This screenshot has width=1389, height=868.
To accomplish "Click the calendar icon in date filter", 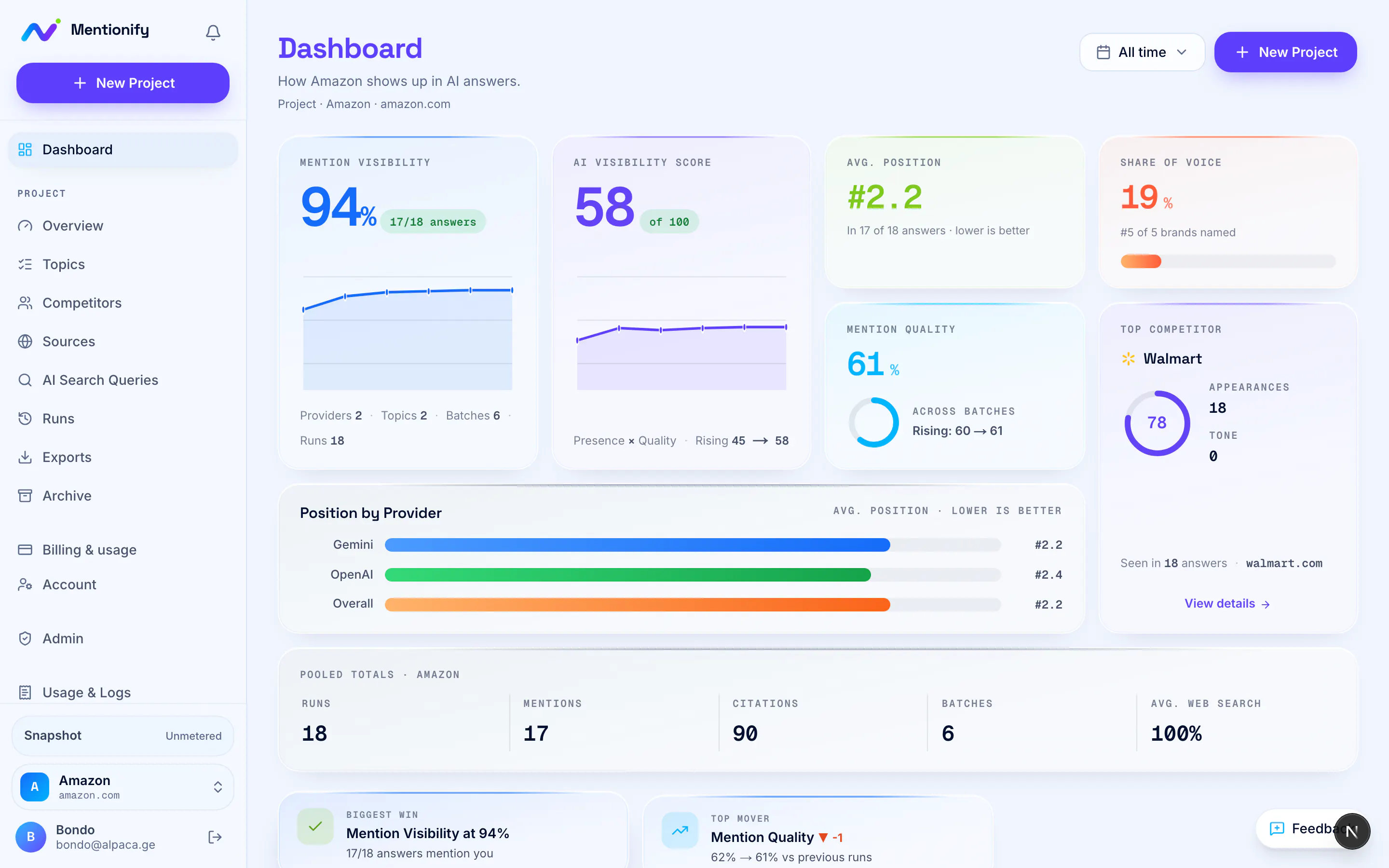I will [x=1103, y=52].
